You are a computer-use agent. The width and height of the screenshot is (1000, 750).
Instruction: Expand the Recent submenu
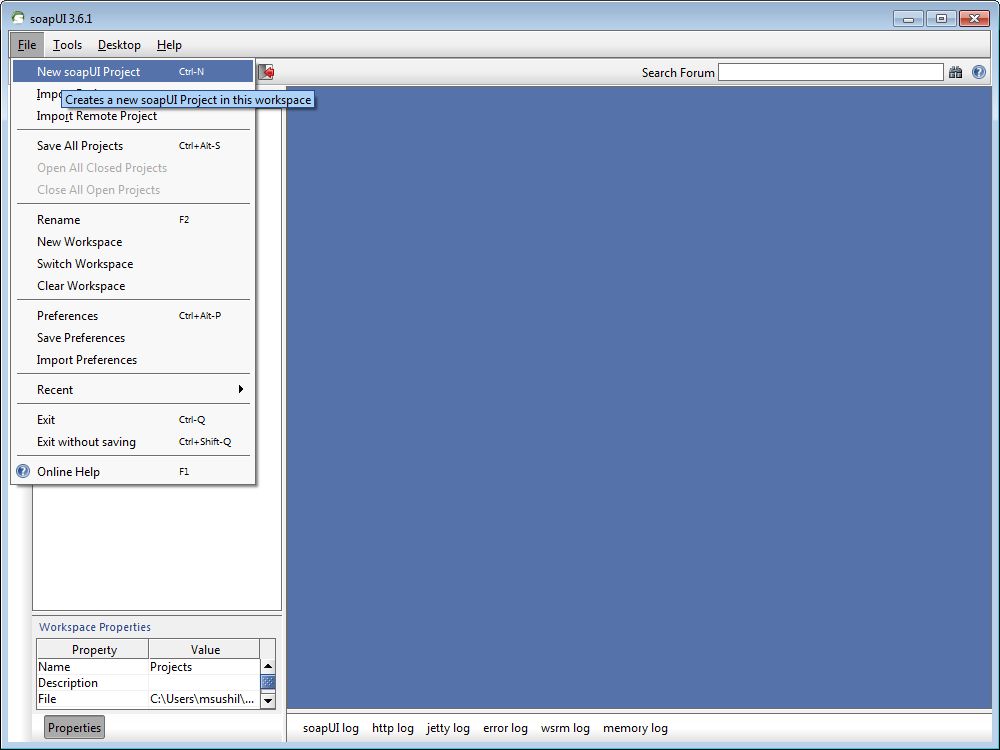tap(54, 389)
